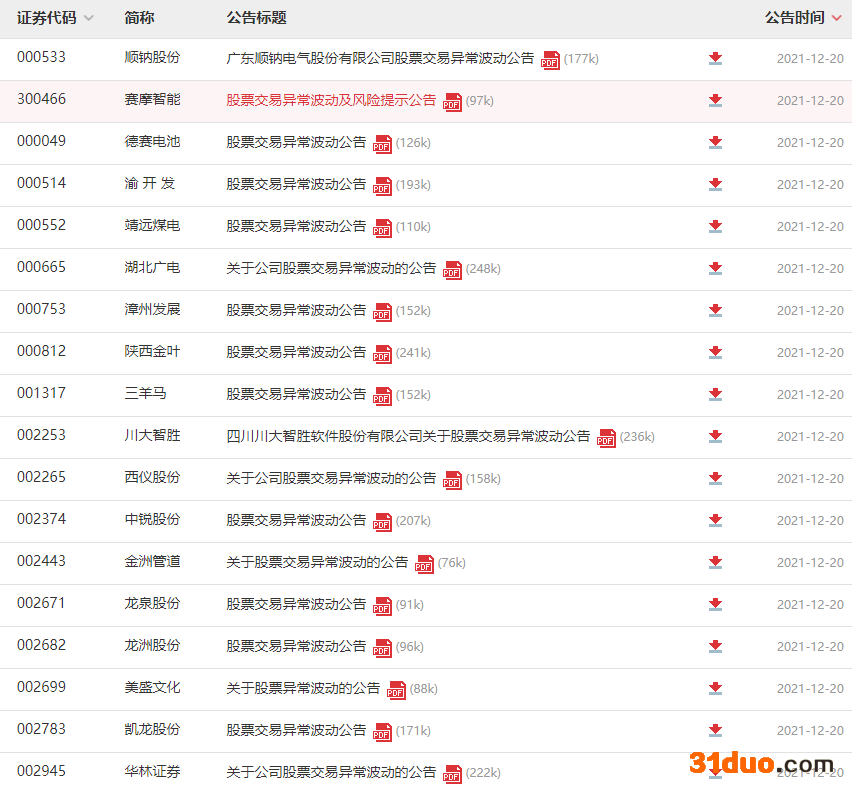Open 顺钠股份 company name link
The image size is (852, 785).
(152, 58)
